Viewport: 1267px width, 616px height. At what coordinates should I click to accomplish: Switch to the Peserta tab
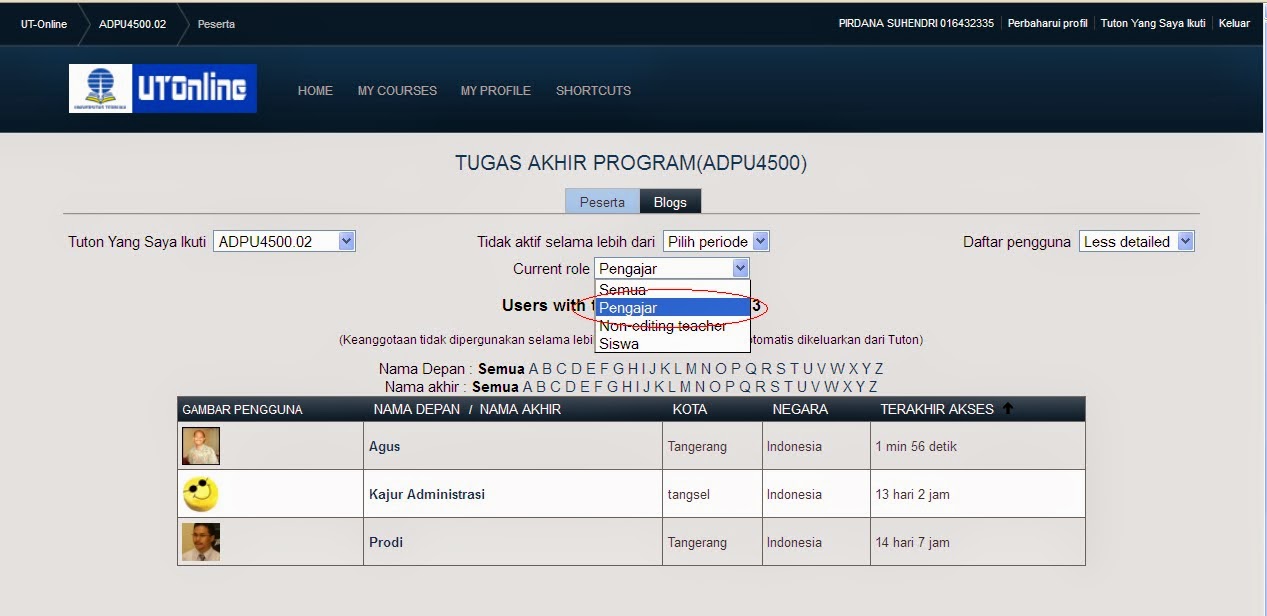point(602,202)
